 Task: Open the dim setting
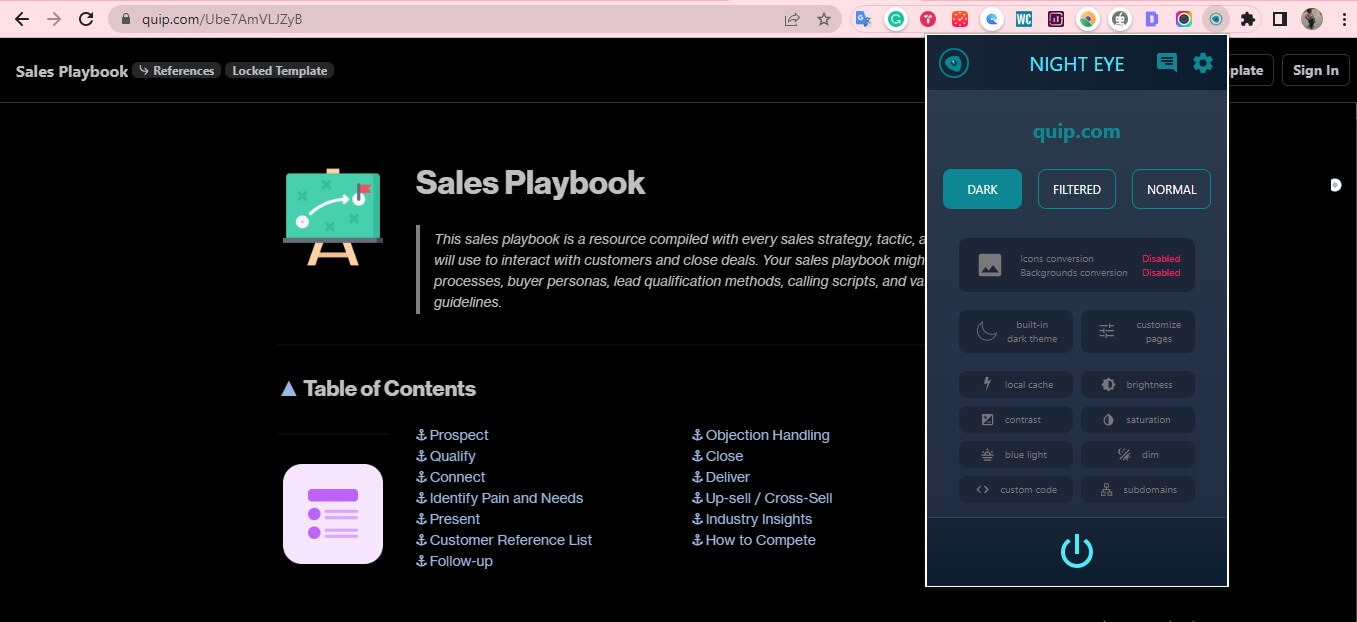[x=1138, y=454]
